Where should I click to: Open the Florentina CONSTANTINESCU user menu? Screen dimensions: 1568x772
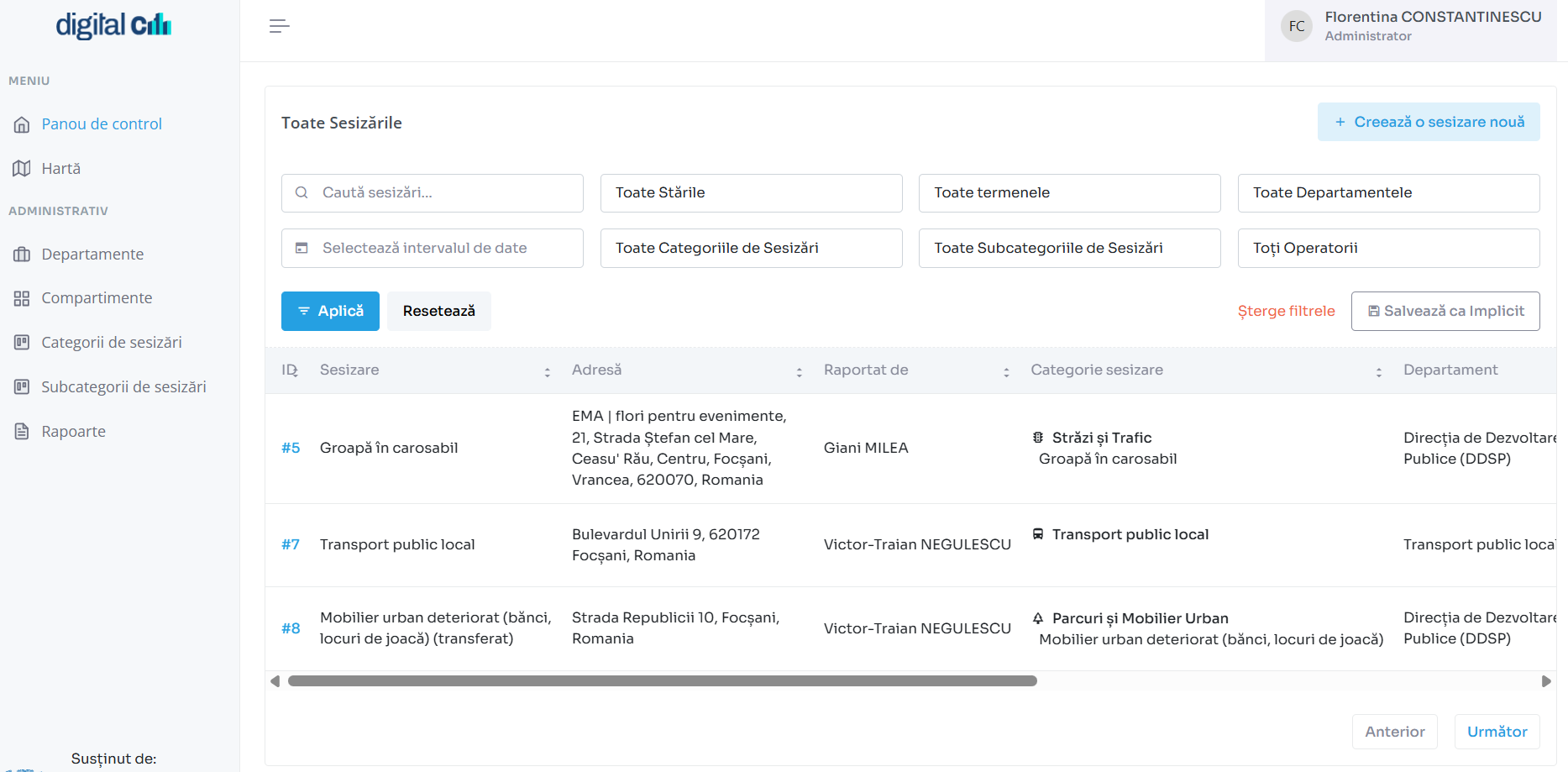tap(1410, 30)
